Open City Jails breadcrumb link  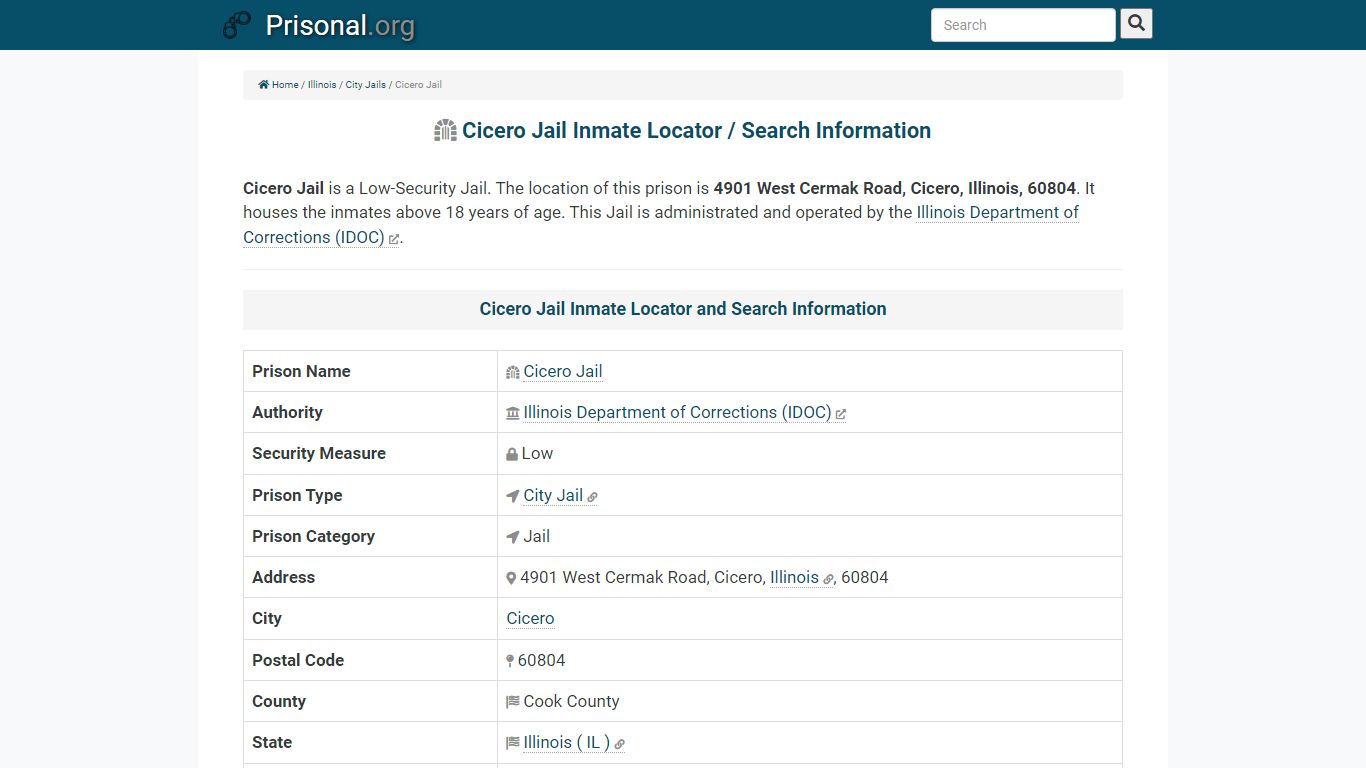366,85
